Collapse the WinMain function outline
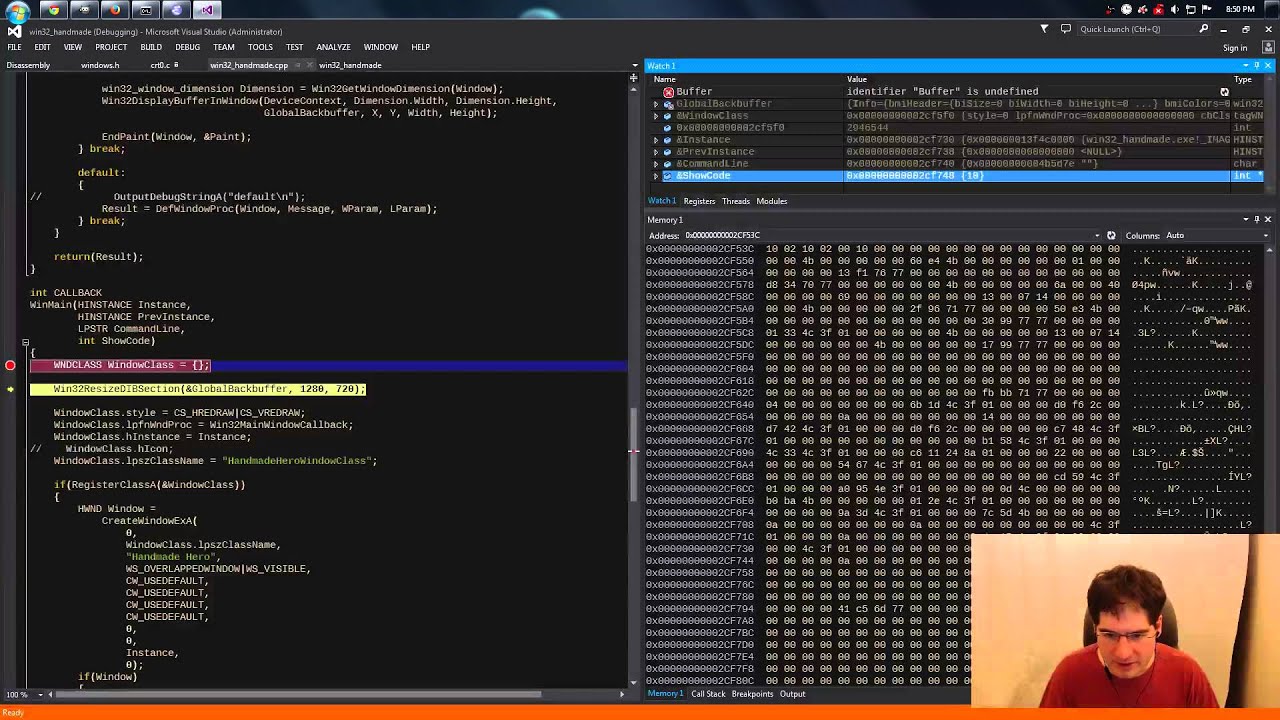Image resolution: width=1280 pixels, height=720 pixels. 25,342
